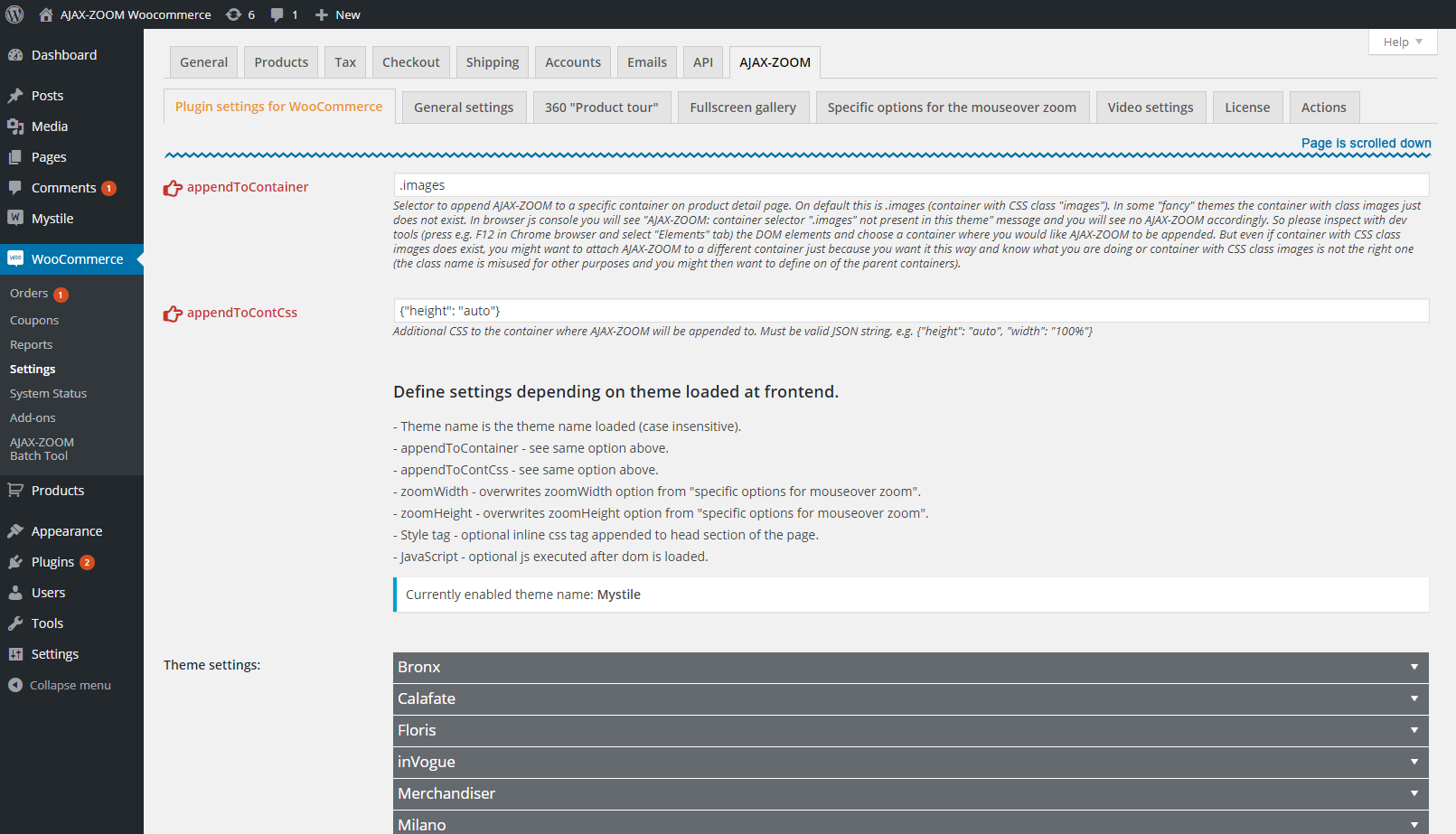Click the Appearance paintbrush icon
The width and height of the screenshot is (1456, 834).
(15, 531)
